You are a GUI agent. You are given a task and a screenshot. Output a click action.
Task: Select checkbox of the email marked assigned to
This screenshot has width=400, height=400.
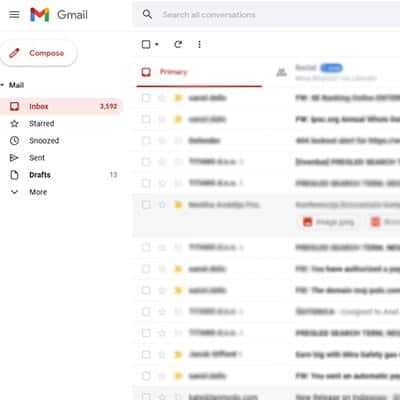point(146,312)
